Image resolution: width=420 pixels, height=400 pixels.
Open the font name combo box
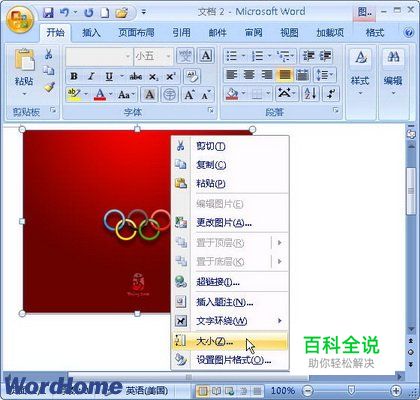[x=99, y=57]
